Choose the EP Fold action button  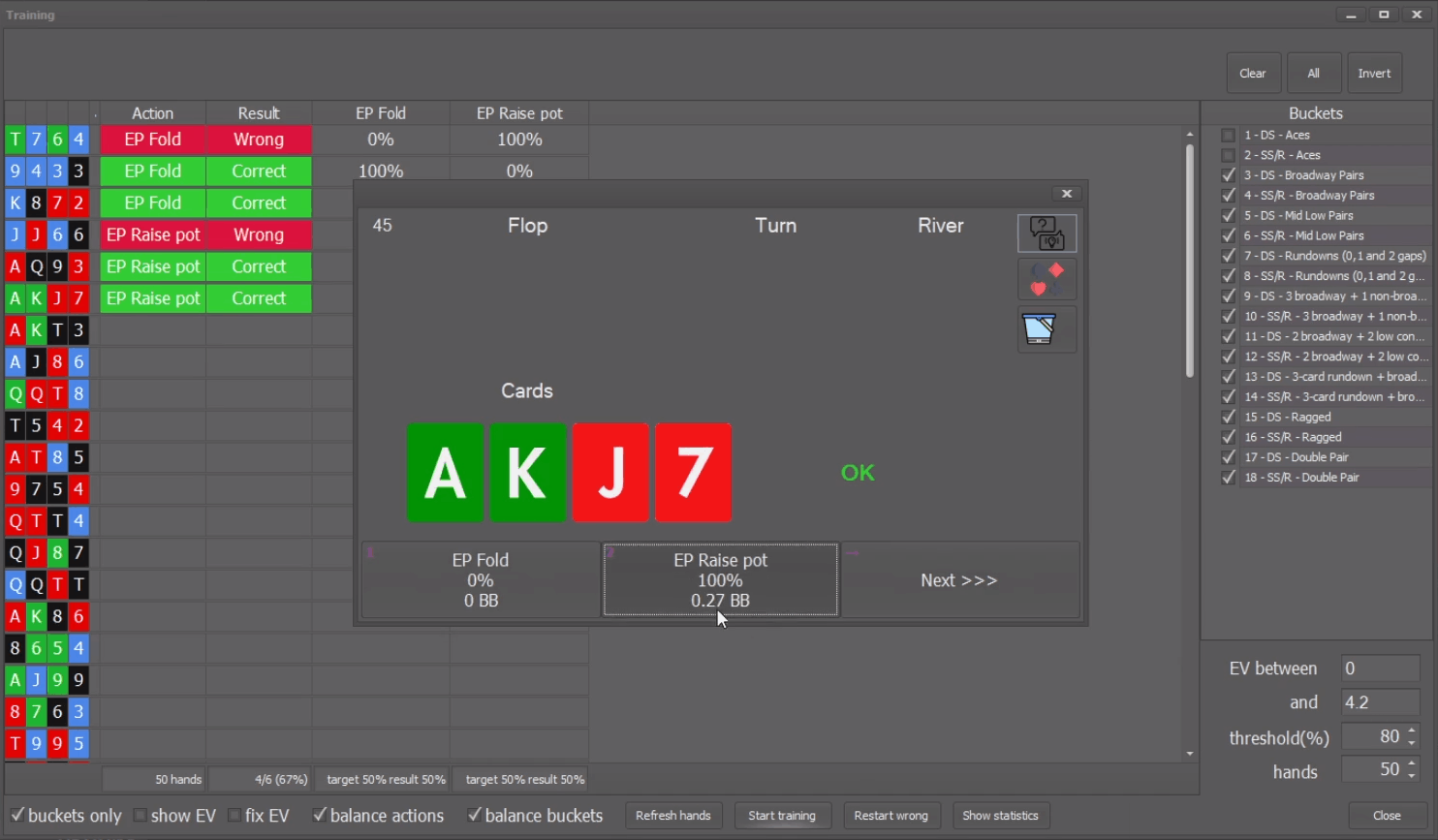click(481, 579)
